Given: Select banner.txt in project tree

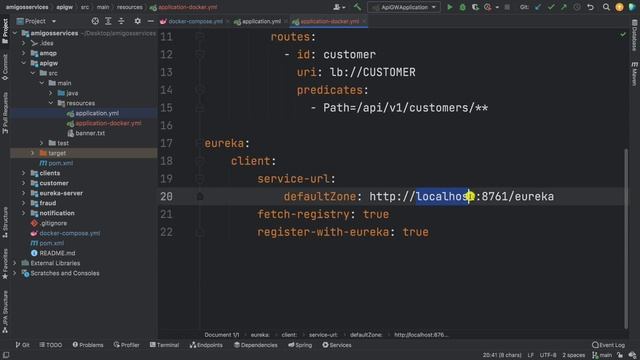Looking at the screenshot, I should pos(90,133).
